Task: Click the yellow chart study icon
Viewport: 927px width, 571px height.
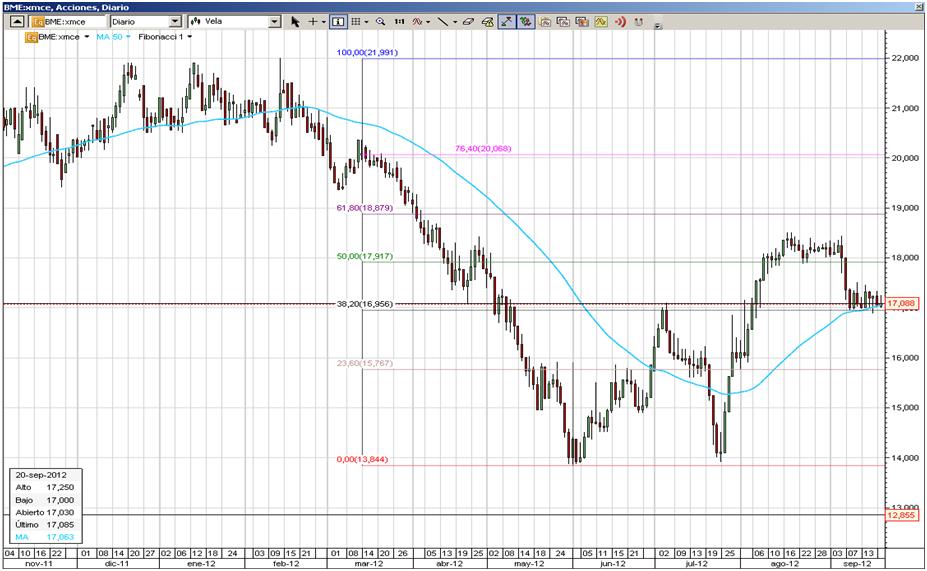Action: (601, 22)
